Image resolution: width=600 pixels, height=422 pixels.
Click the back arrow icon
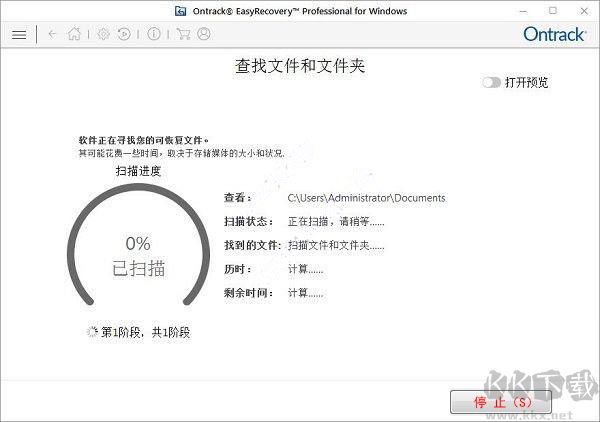[x=52, y=34]
